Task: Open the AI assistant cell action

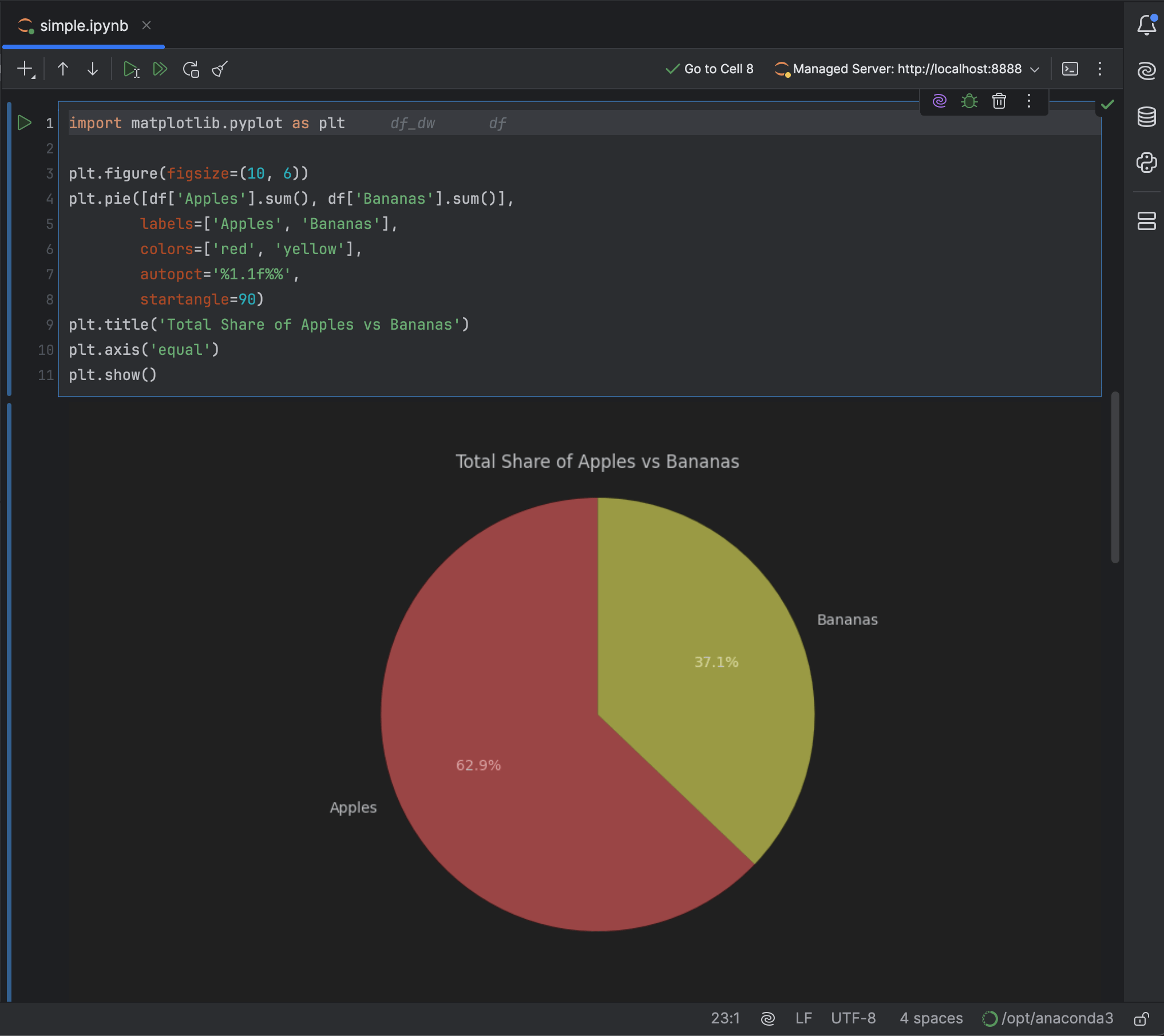Action: [939, 101]
